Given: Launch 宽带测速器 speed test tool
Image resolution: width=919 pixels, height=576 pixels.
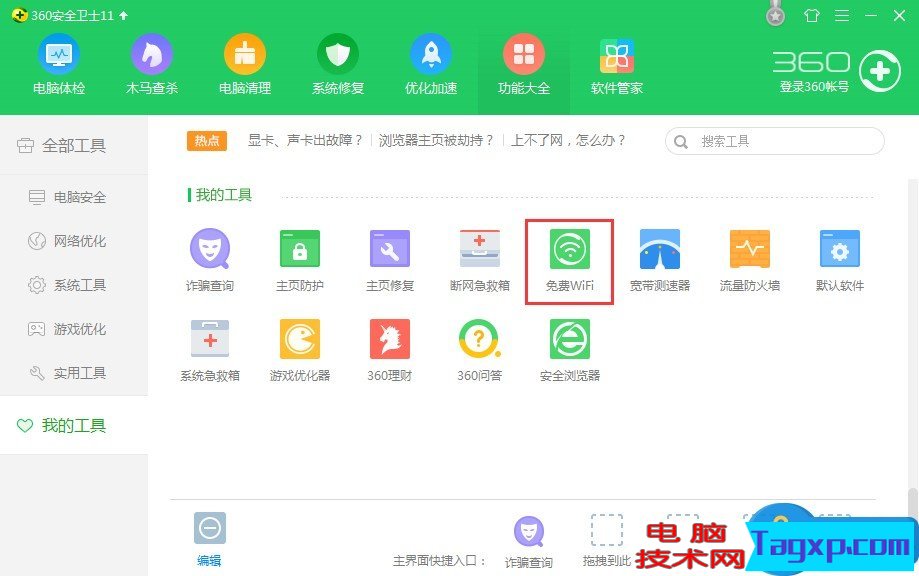Looking at the screenshot, I should [x=659, y=260].
